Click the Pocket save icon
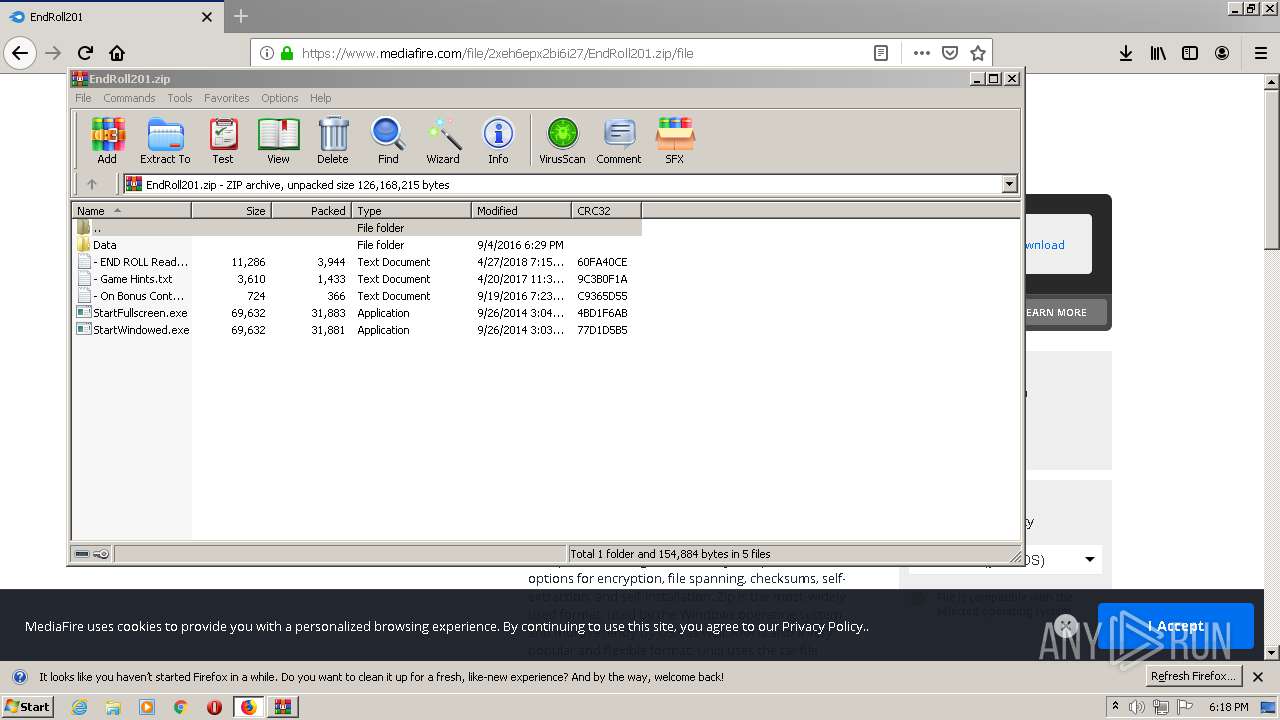This screenshot has height=720, width=1280. (950, 53)
